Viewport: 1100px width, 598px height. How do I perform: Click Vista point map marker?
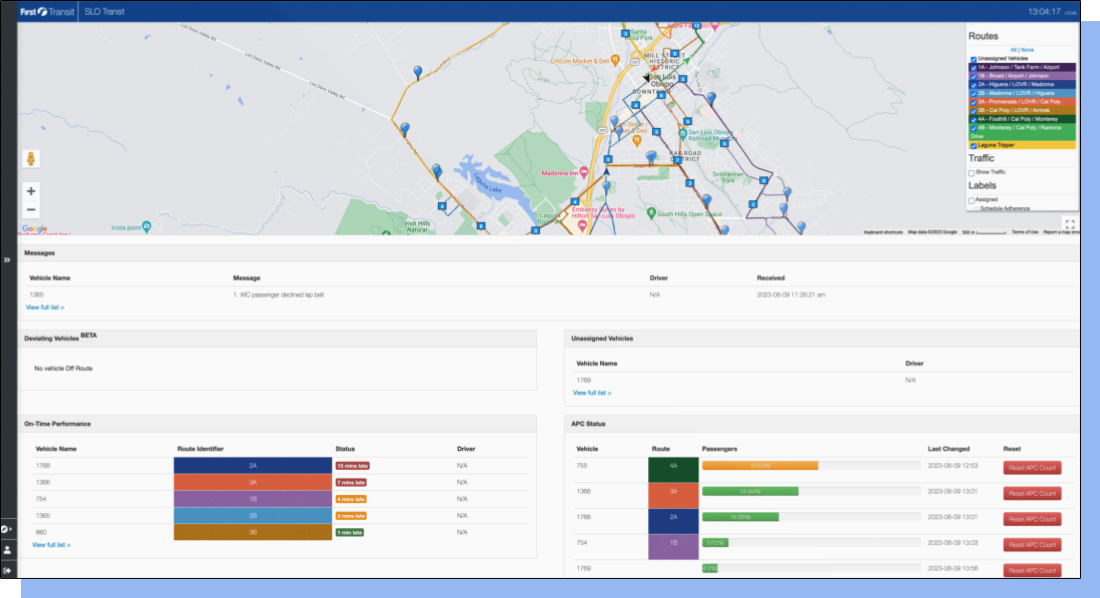(146, 226)
